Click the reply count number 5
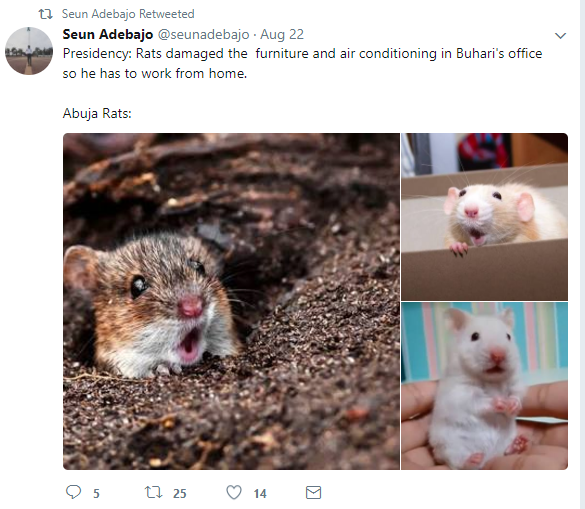The width and height of the screenshot is (585, 509). [96, 493]
